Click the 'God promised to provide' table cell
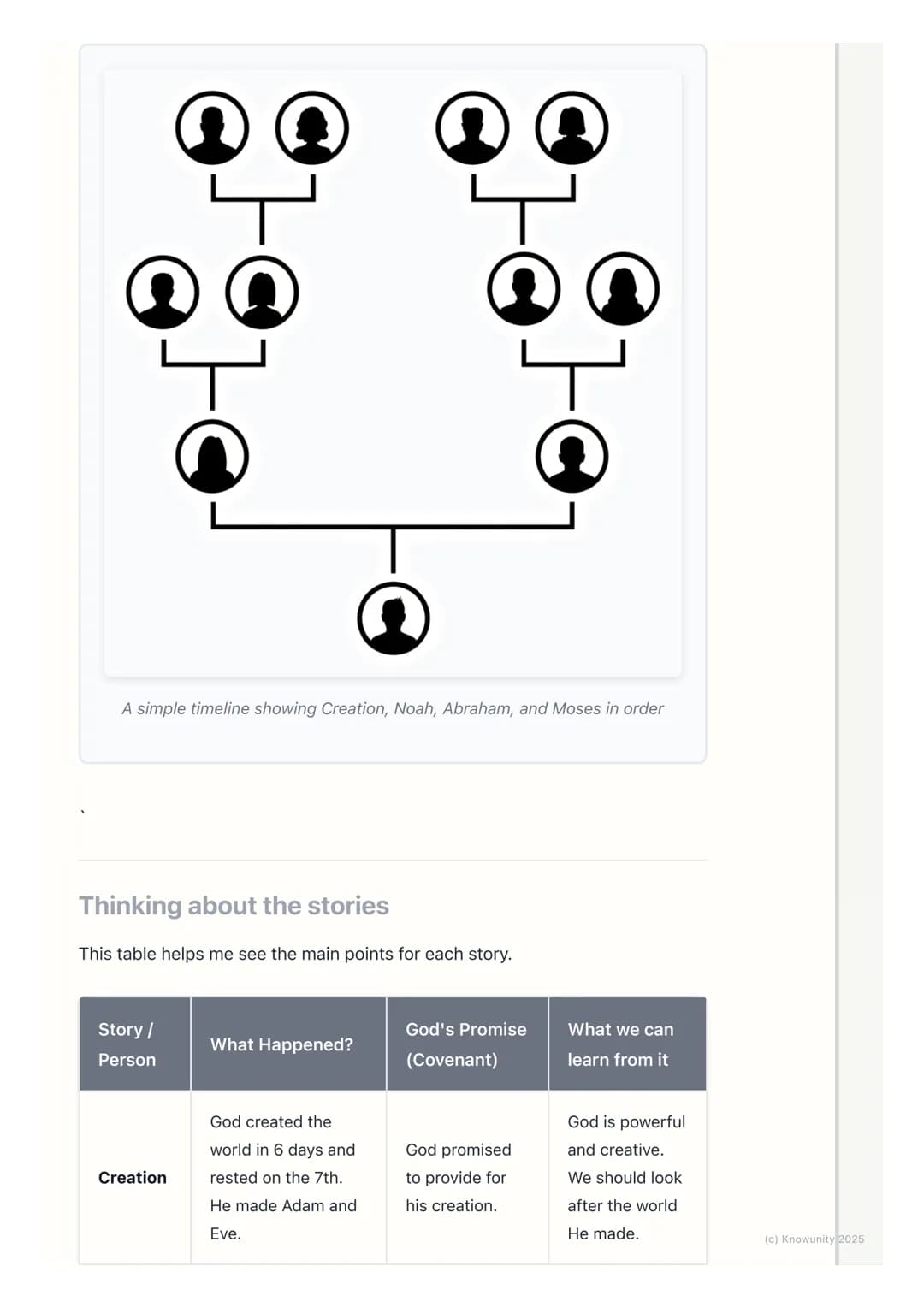Image resolution: width=924 pixels, height=1307 pixels. 467,1178
